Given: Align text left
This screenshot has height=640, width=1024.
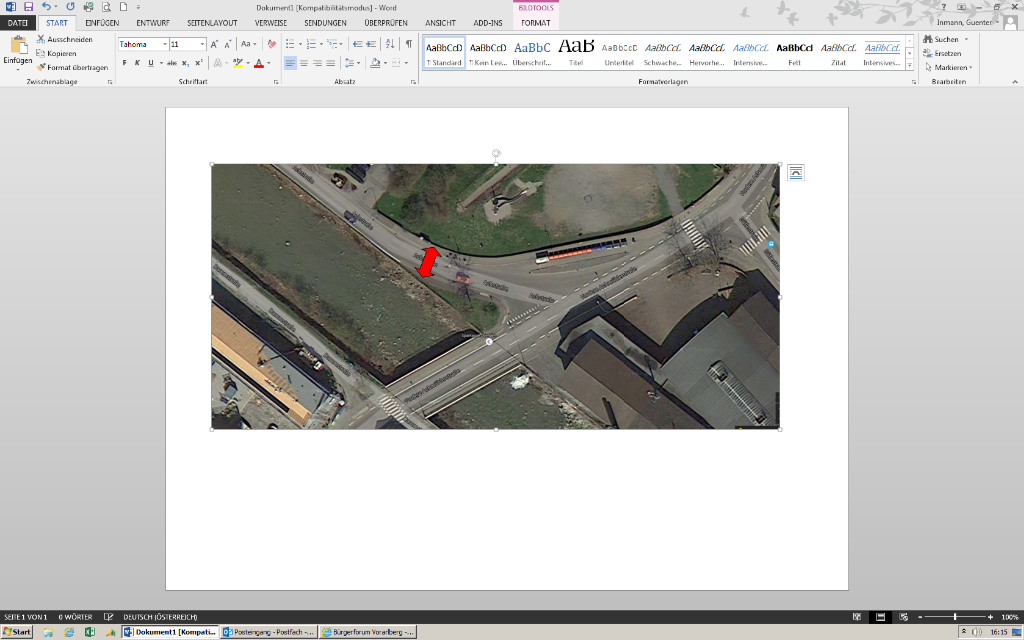Looking at the screenshot, I should coord(290,63).
